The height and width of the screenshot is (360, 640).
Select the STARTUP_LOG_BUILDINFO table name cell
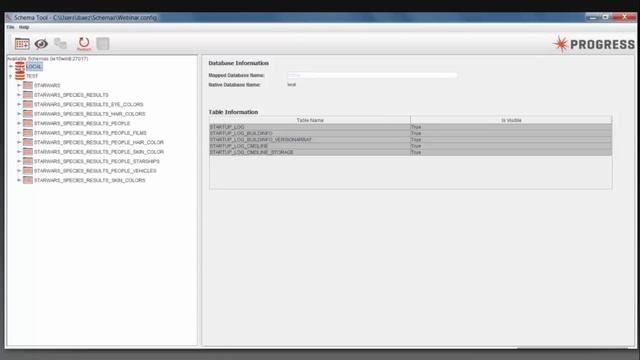[x=310, y=133]
